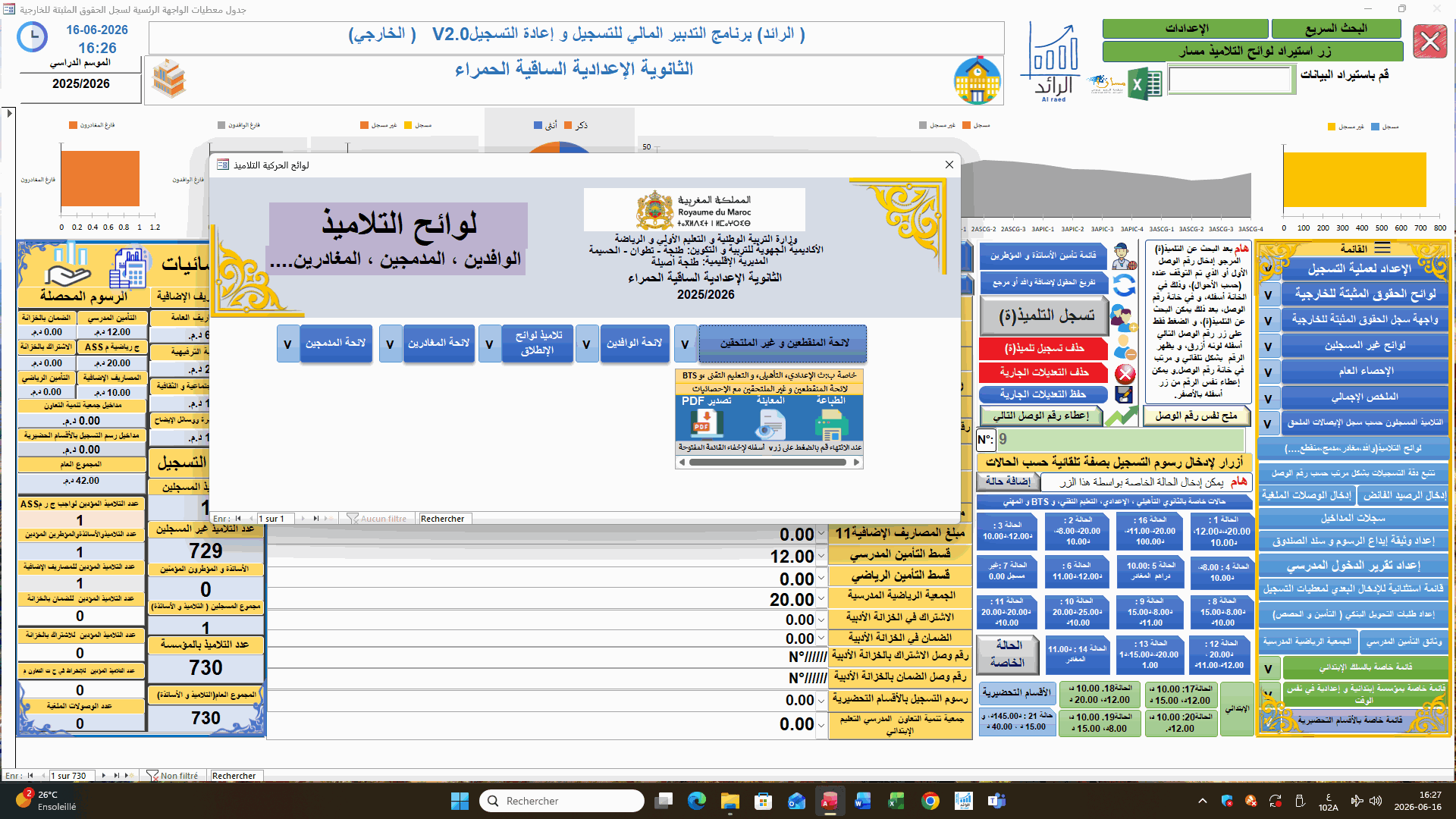Click the red X icon beside حذف التعديلات الجارية
Viewport: 1456px width, 819px height.
click(1125, 373)
